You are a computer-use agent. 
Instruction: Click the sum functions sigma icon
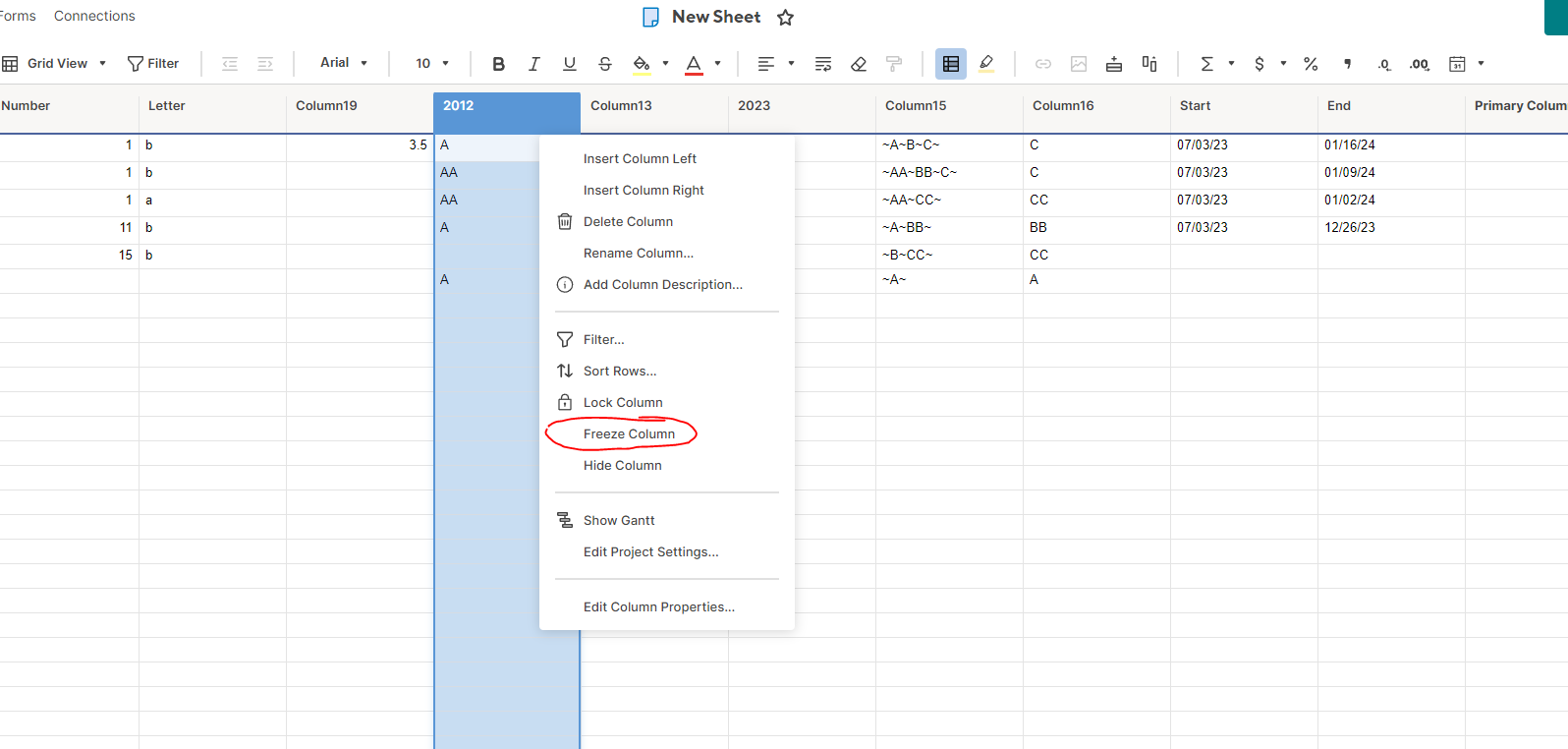point(1206,64)
